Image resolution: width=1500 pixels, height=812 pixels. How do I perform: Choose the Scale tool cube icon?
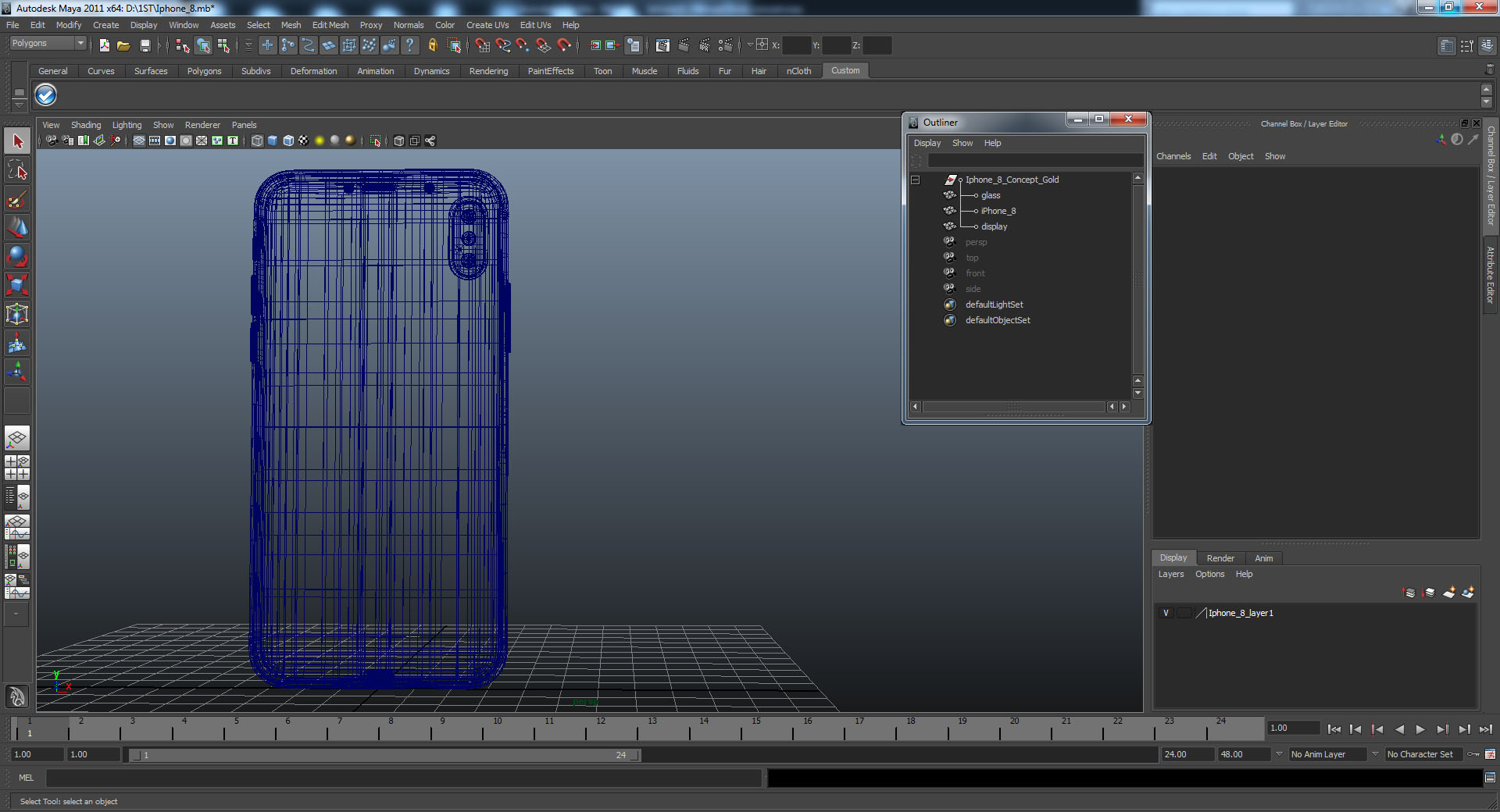[17, 285]
